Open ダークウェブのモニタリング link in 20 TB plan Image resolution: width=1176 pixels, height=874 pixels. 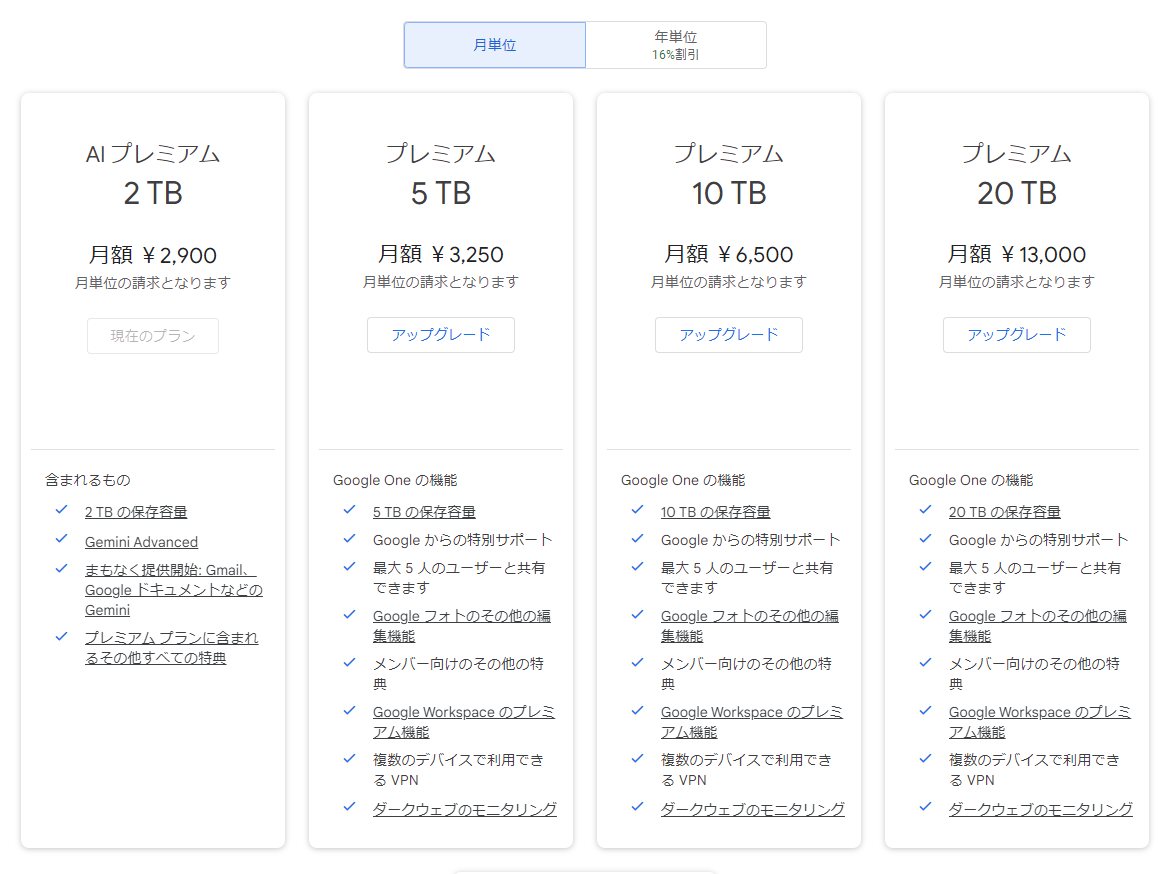(1040, 809)
